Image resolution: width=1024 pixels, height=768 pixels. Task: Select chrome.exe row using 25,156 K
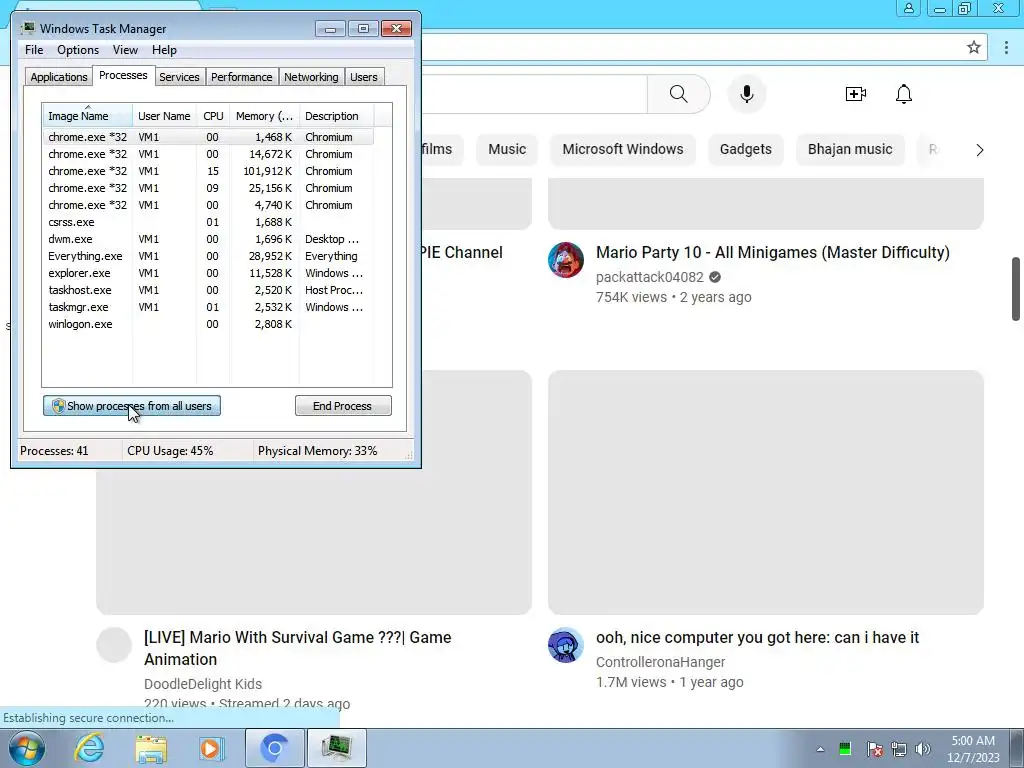pos(208,188)
